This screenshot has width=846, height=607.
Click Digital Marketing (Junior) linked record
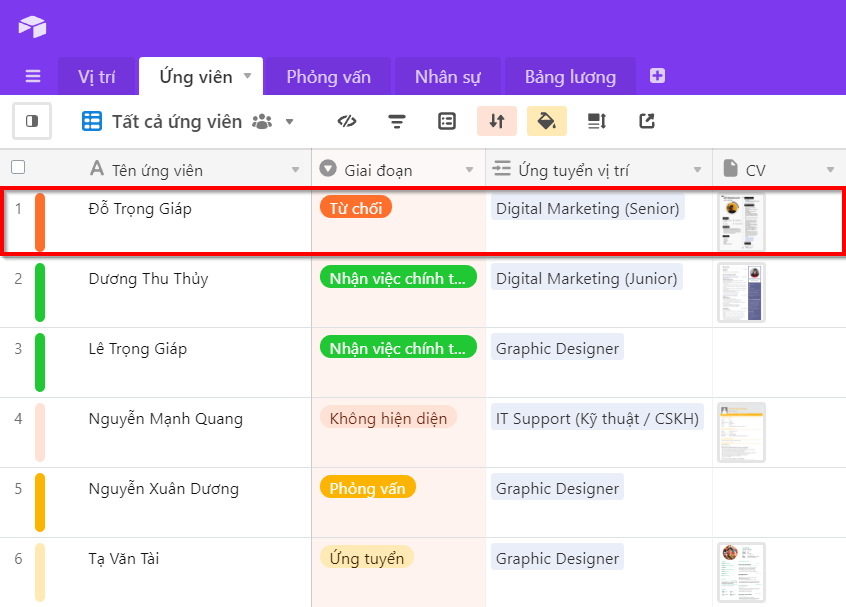(x=587, y=278)
